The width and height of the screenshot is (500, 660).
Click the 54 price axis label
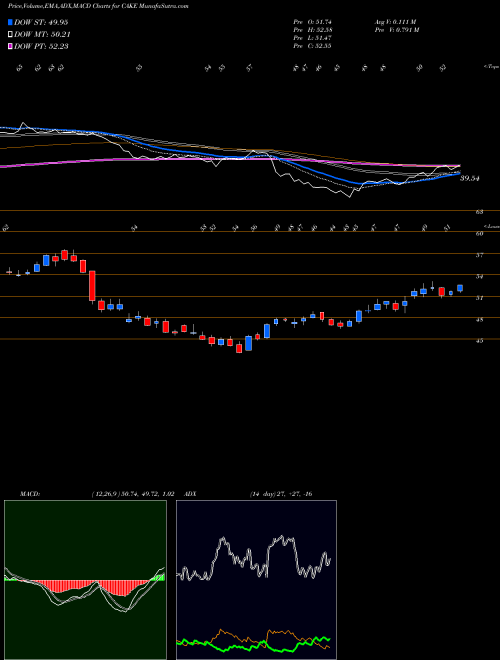click(x=479, y=277)
